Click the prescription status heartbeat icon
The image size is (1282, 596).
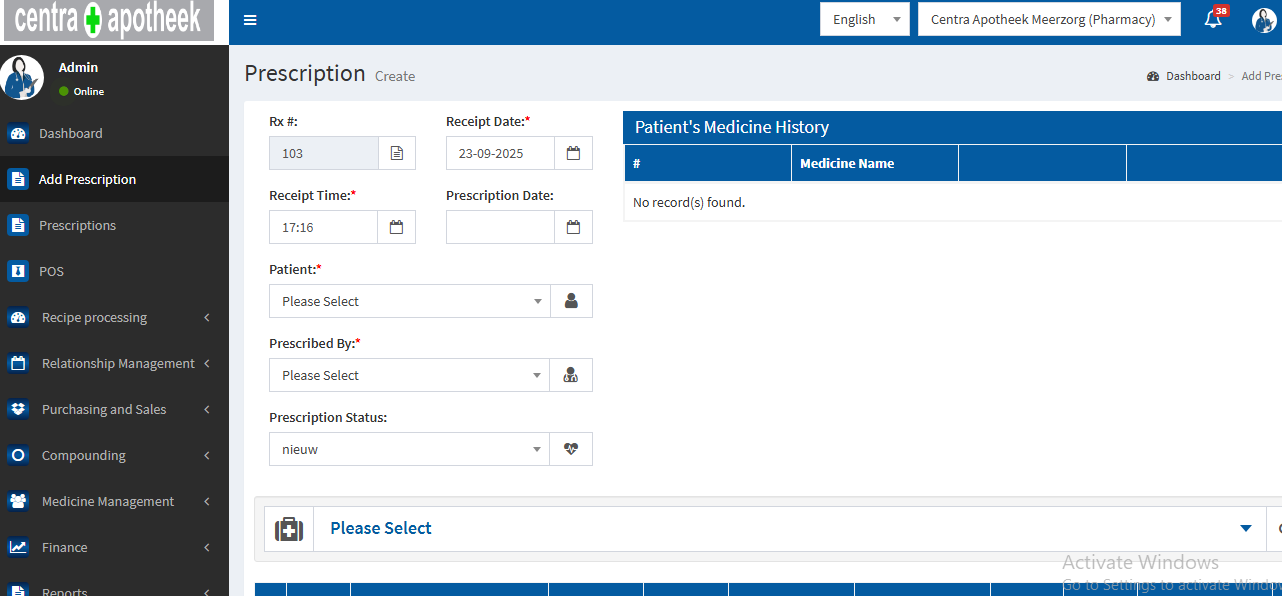click(x=571, y=449)
